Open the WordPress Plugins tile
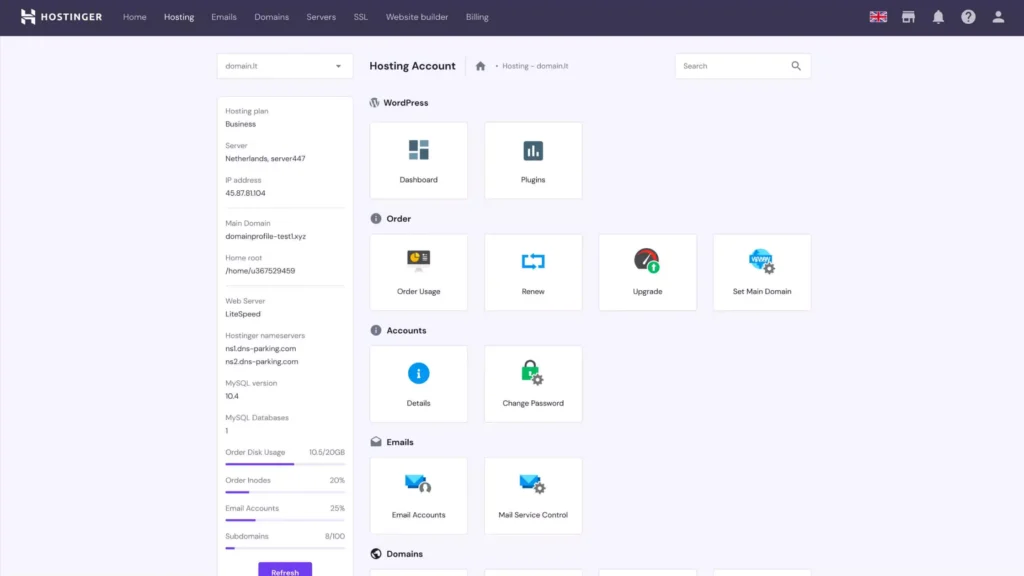 [533, 160]
